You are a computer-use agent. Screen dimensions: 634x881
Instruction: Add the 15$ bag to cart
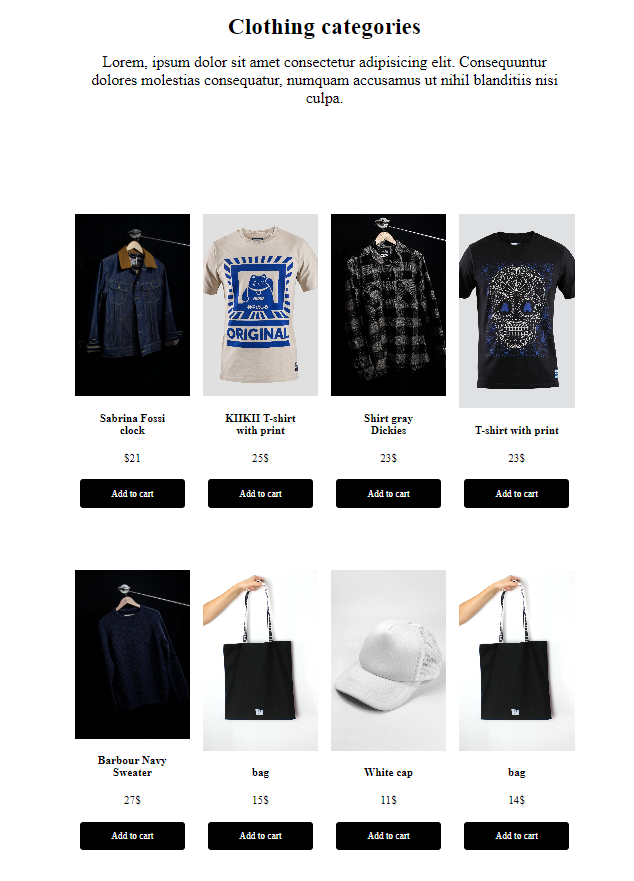[x=260, y=835]
